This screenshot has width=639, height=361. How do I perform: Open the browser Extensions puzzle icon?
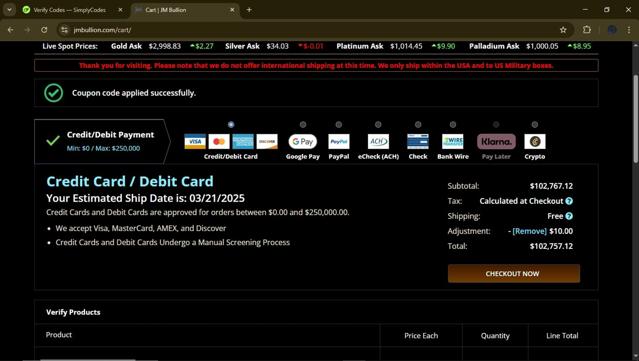click(x=587, y=30)
